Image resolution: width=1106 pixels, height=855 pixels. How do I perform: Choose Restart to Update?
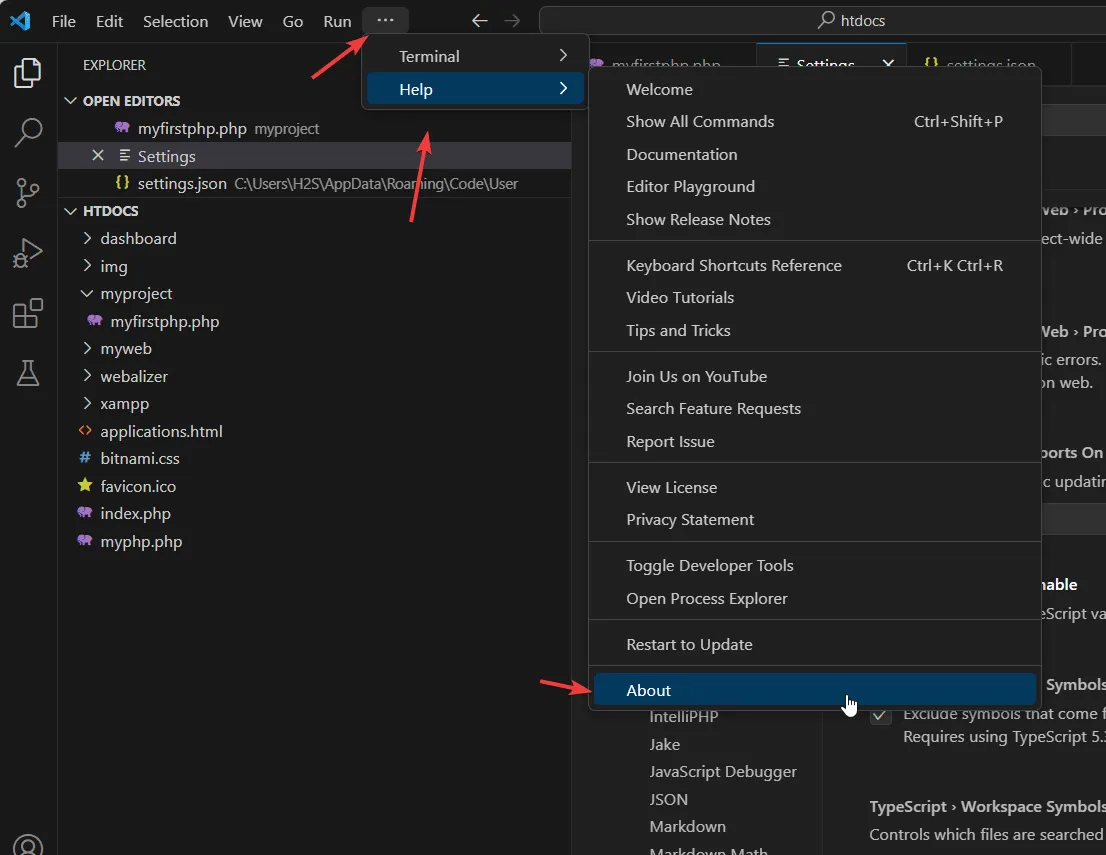pyautogui.click(x=815, y=644)
